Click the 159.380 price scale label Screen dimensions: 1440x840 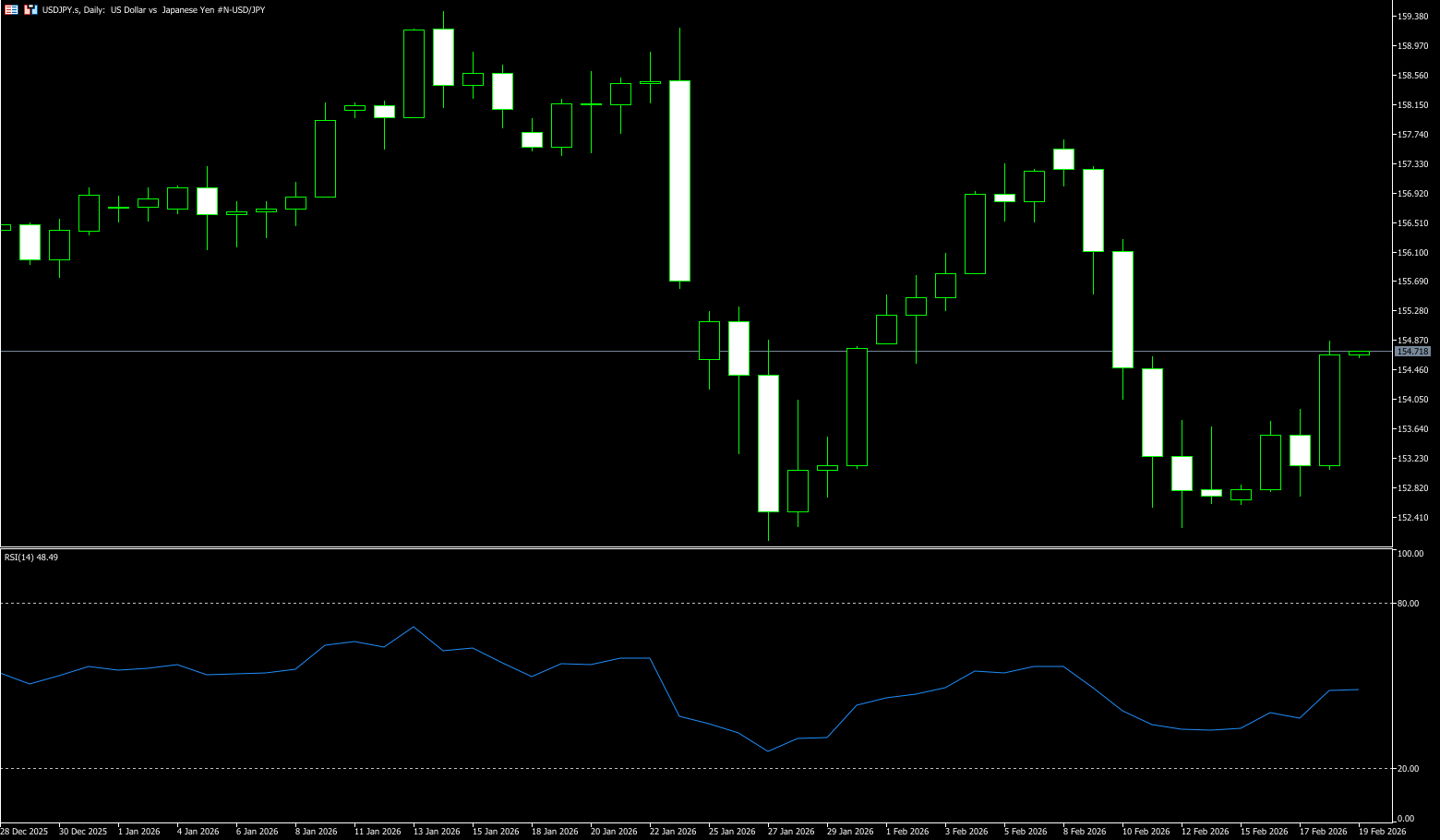point(1413,17)
